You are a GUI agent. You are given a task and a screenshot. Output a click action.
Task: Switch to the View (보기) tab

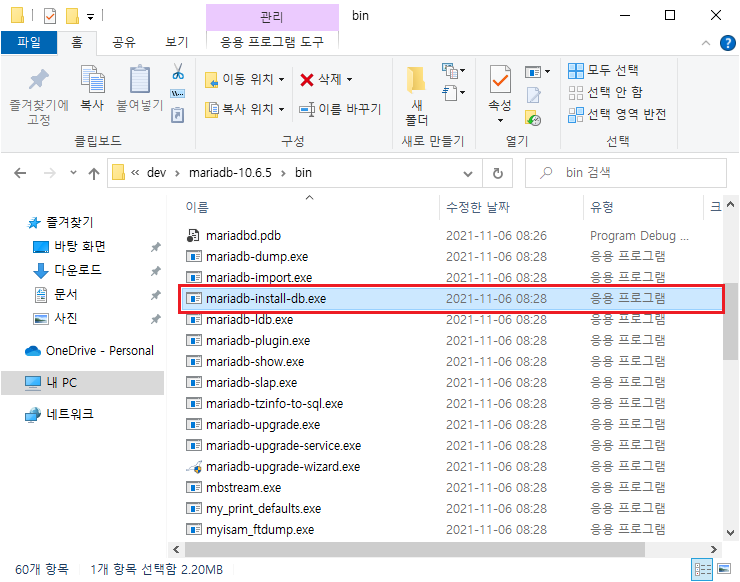(x=177, y=42)
